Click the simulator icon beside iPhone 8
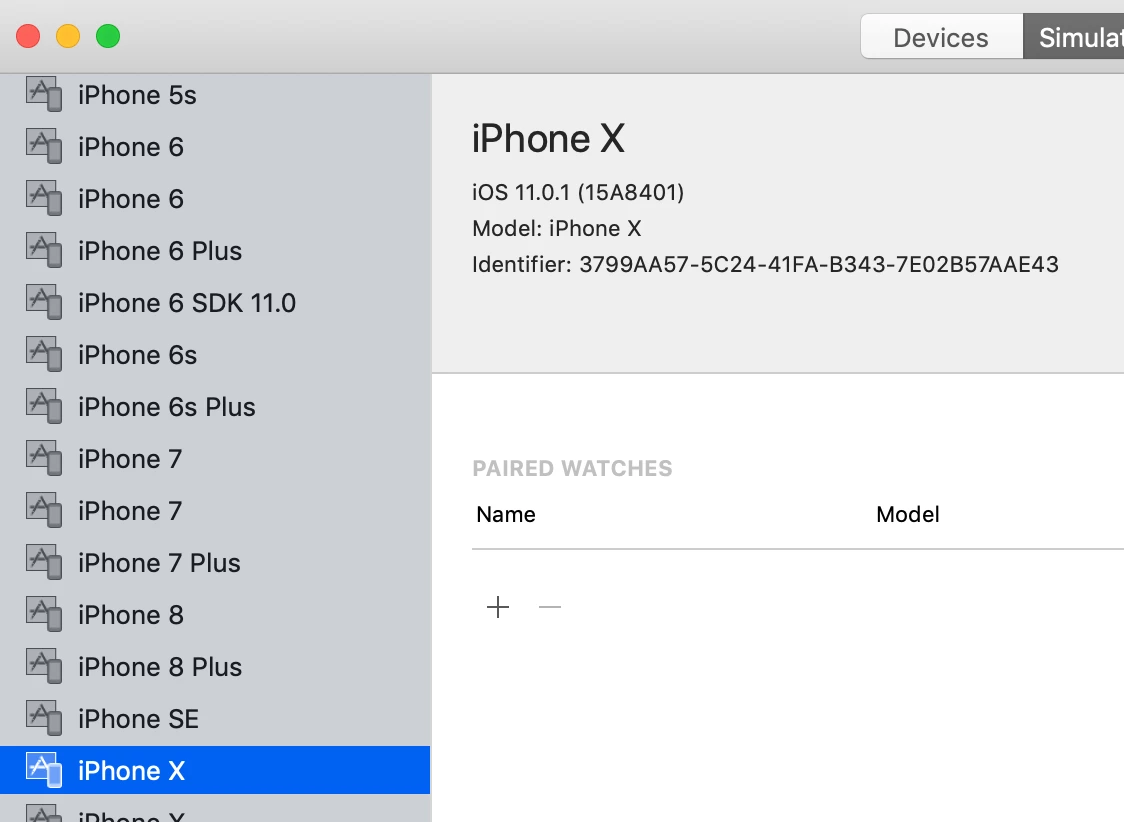The height and width of the screenshot is (822, 1124). pos(44,615)
